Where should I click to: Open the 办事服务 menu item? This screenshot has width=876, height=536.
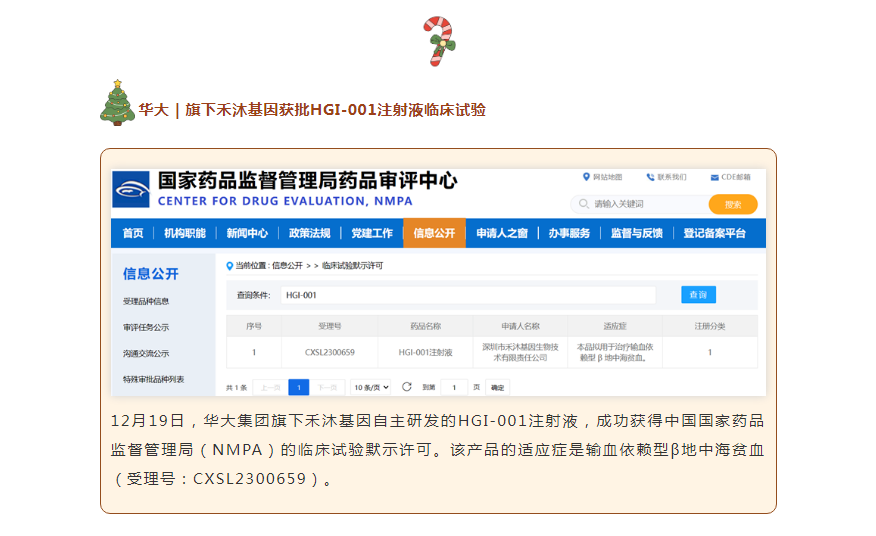point(569,233)
